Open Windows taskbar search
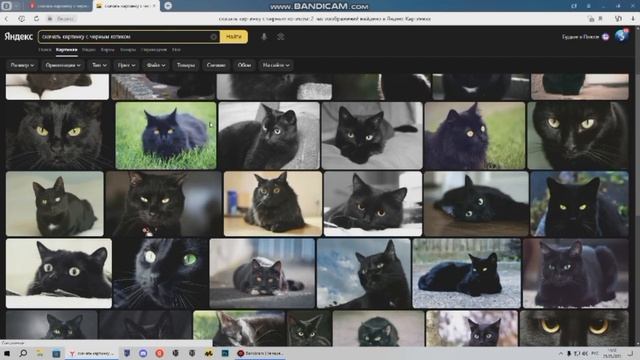The width and height of the screenshot is (640, 360). tap(23, 353)
